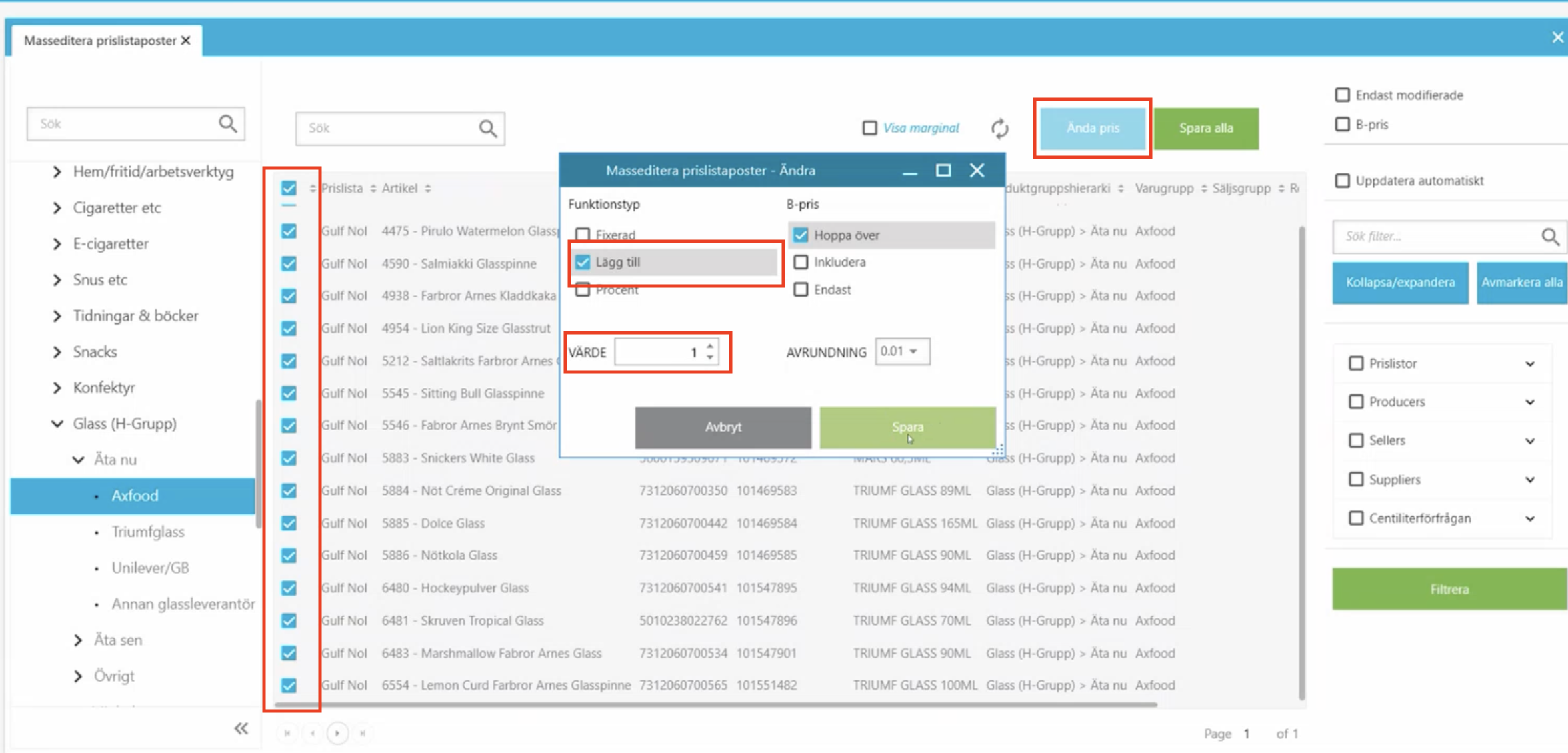Toggle the Lägg till checkbox
Viewport: 1568px width, 753px height.
(583, 262)
